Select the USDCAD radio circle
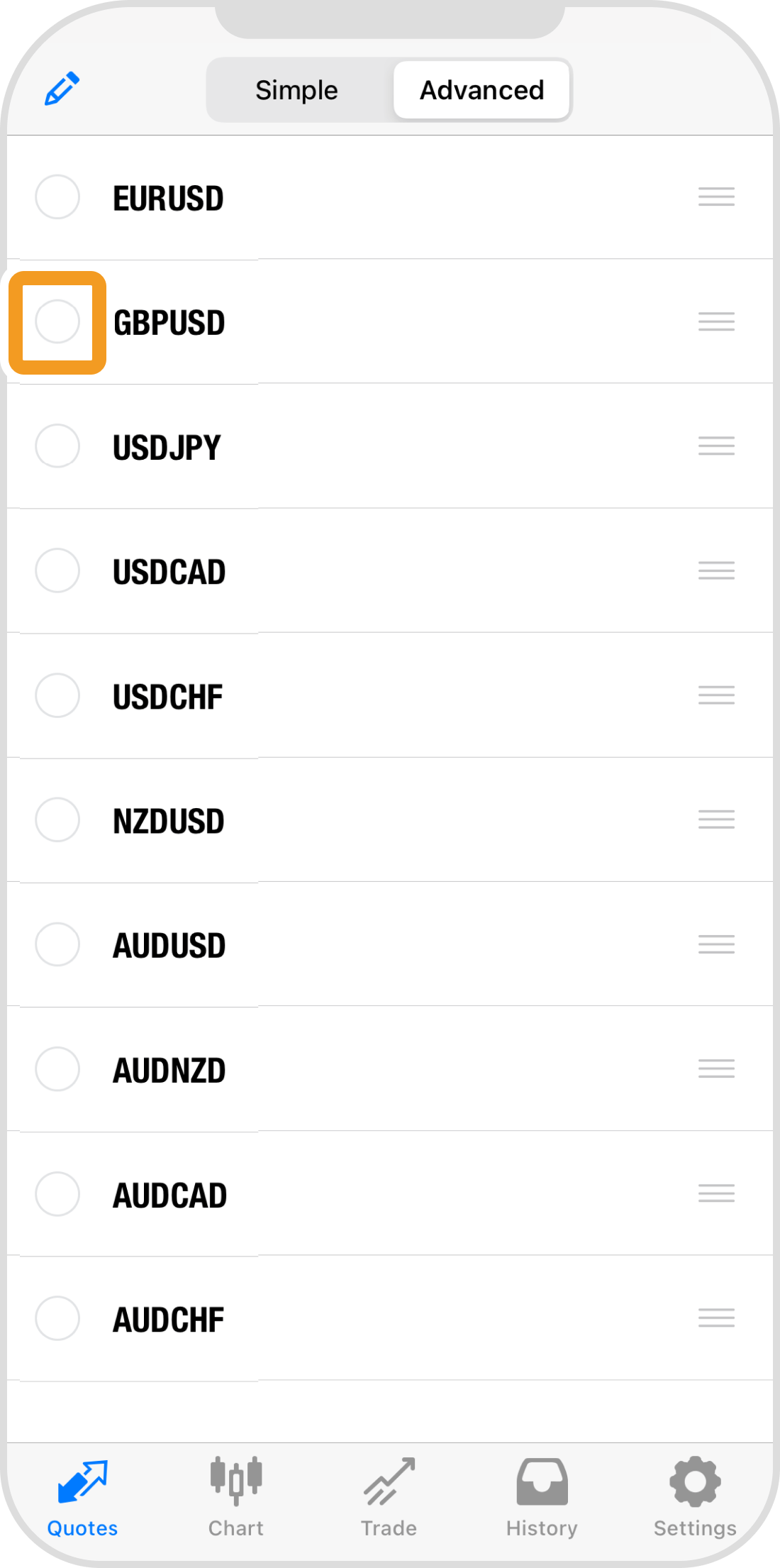Viewport: 780px width, 1568px height. click(x=57, y=570)
